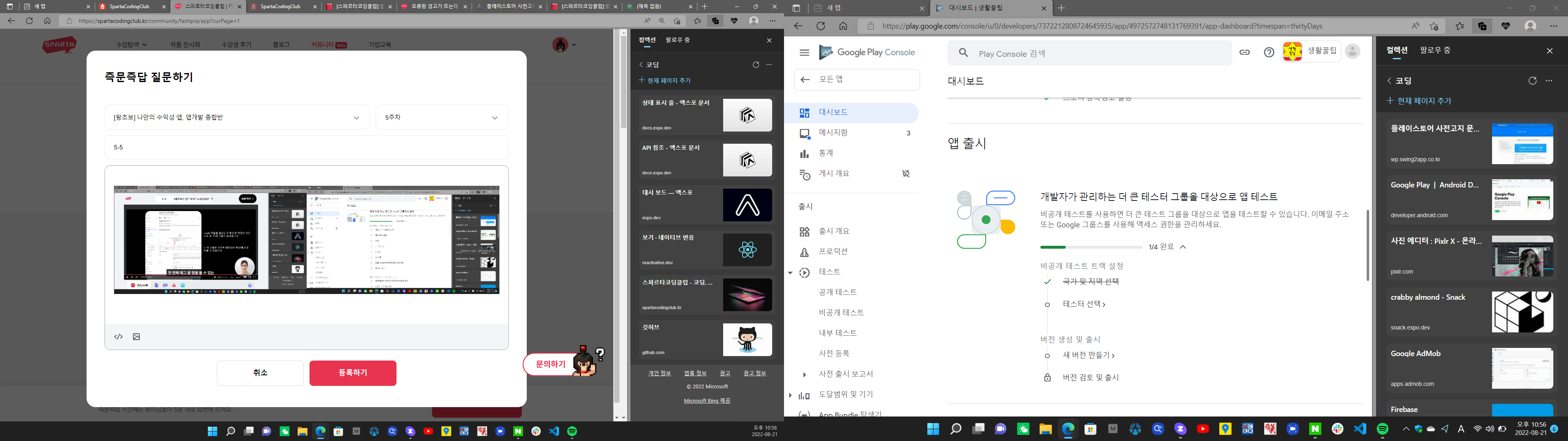Click the 5-5 title input field
Viewport: 1568px width, 441px height.
coord(306,147)
